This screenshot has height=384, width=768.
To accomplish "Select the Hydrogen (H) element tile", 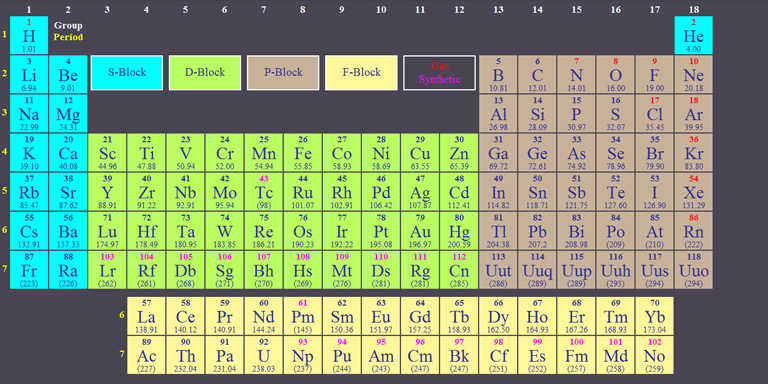I will click(29, 35).
